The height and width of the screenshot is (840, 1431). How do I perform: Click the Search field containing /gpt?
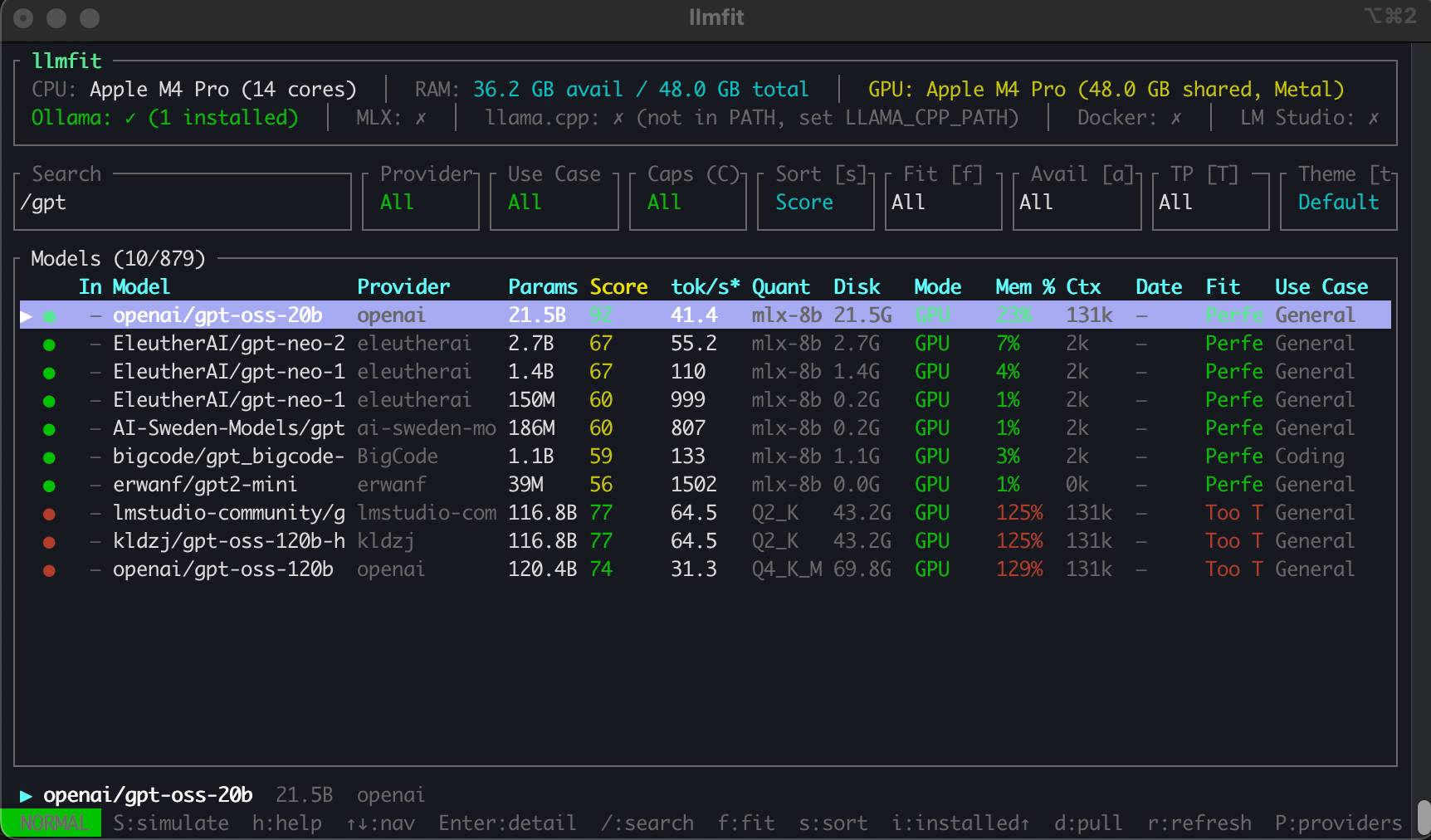tap(183, 202)
